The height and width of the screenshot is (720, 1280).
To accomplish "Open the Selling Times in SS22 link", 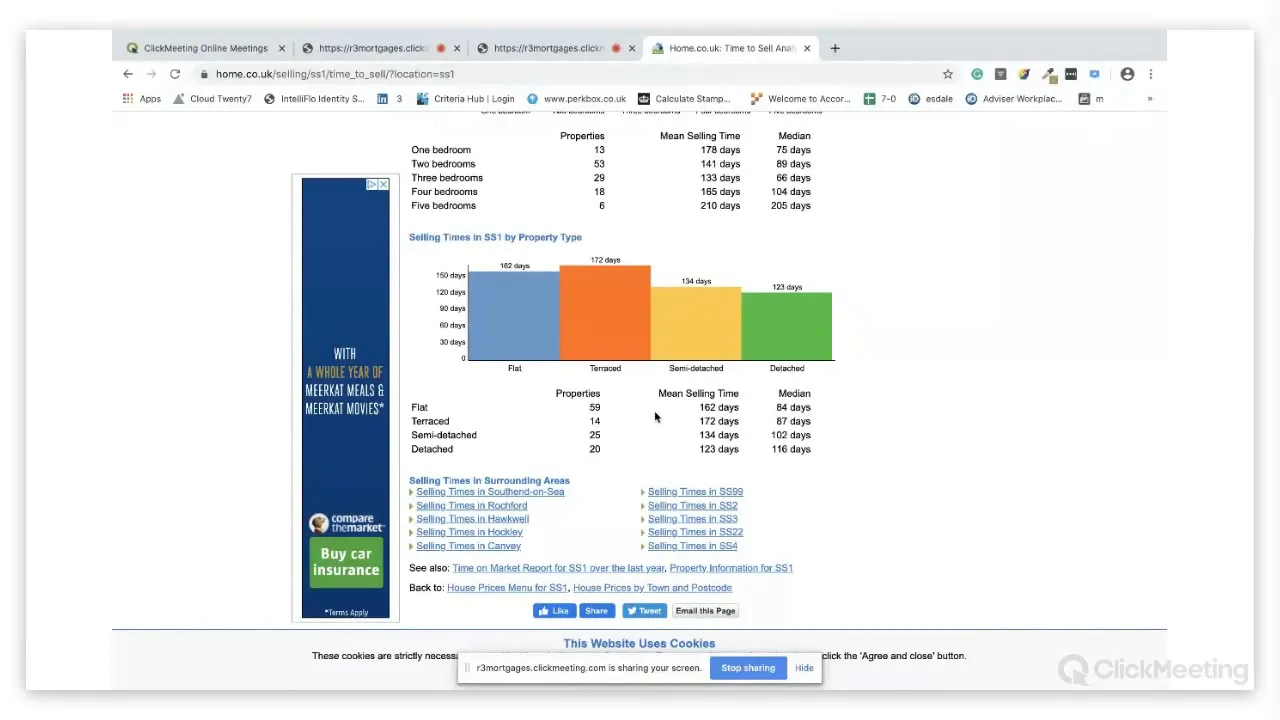I will tap(695, 532).
